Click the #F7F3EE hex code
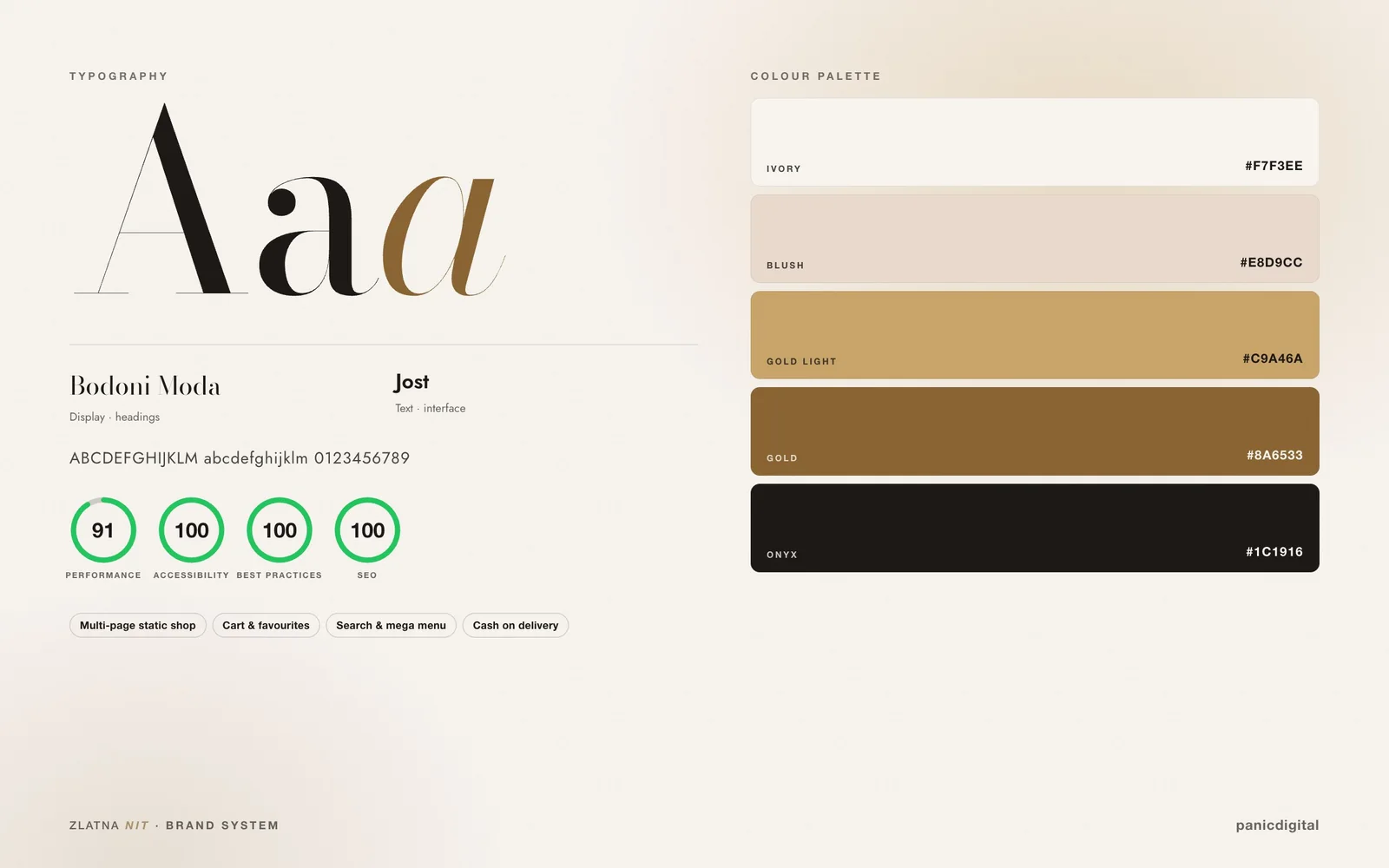 1274,166
